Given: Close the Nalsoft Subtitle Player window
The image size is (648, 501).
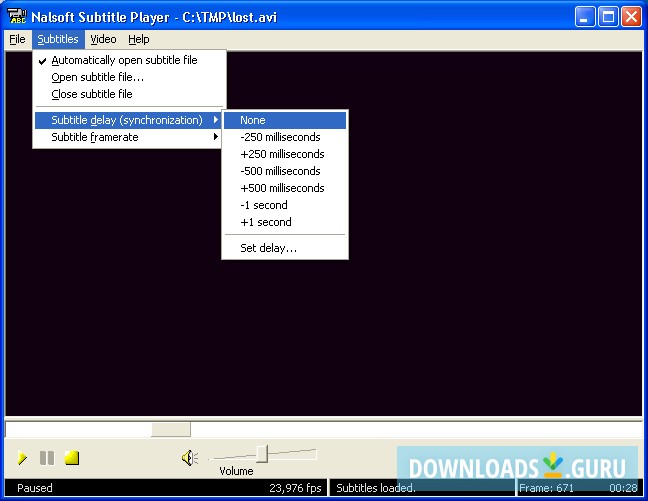Looking at the screenshot, I should (x=631, y=17).
